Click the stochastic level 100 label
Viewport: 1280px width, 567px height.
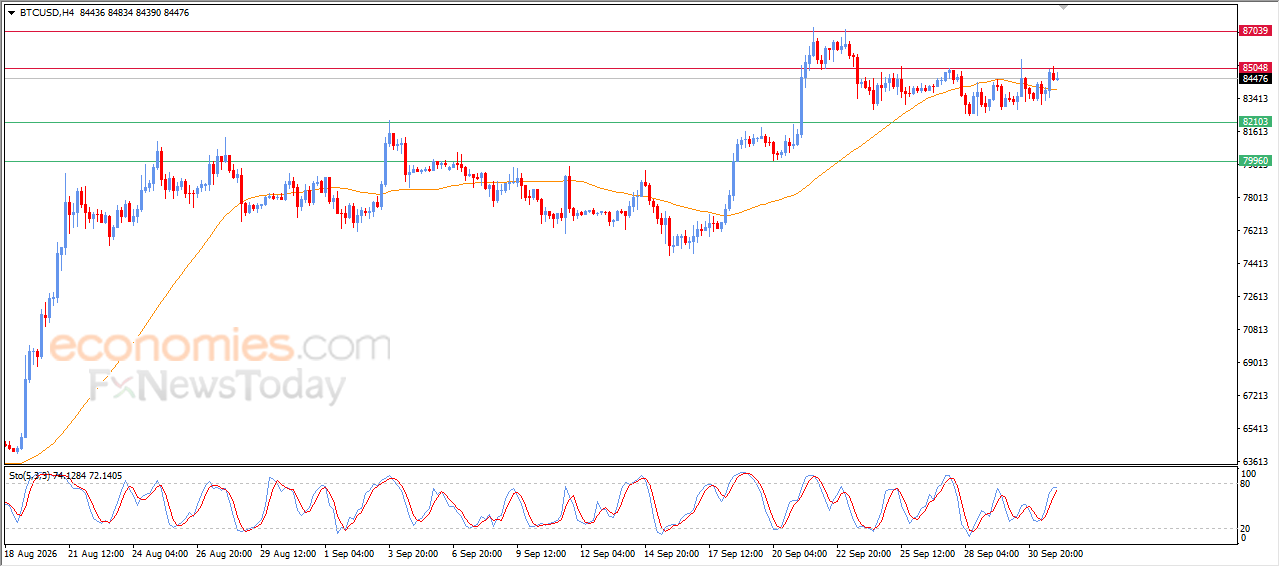(1248, 473)
